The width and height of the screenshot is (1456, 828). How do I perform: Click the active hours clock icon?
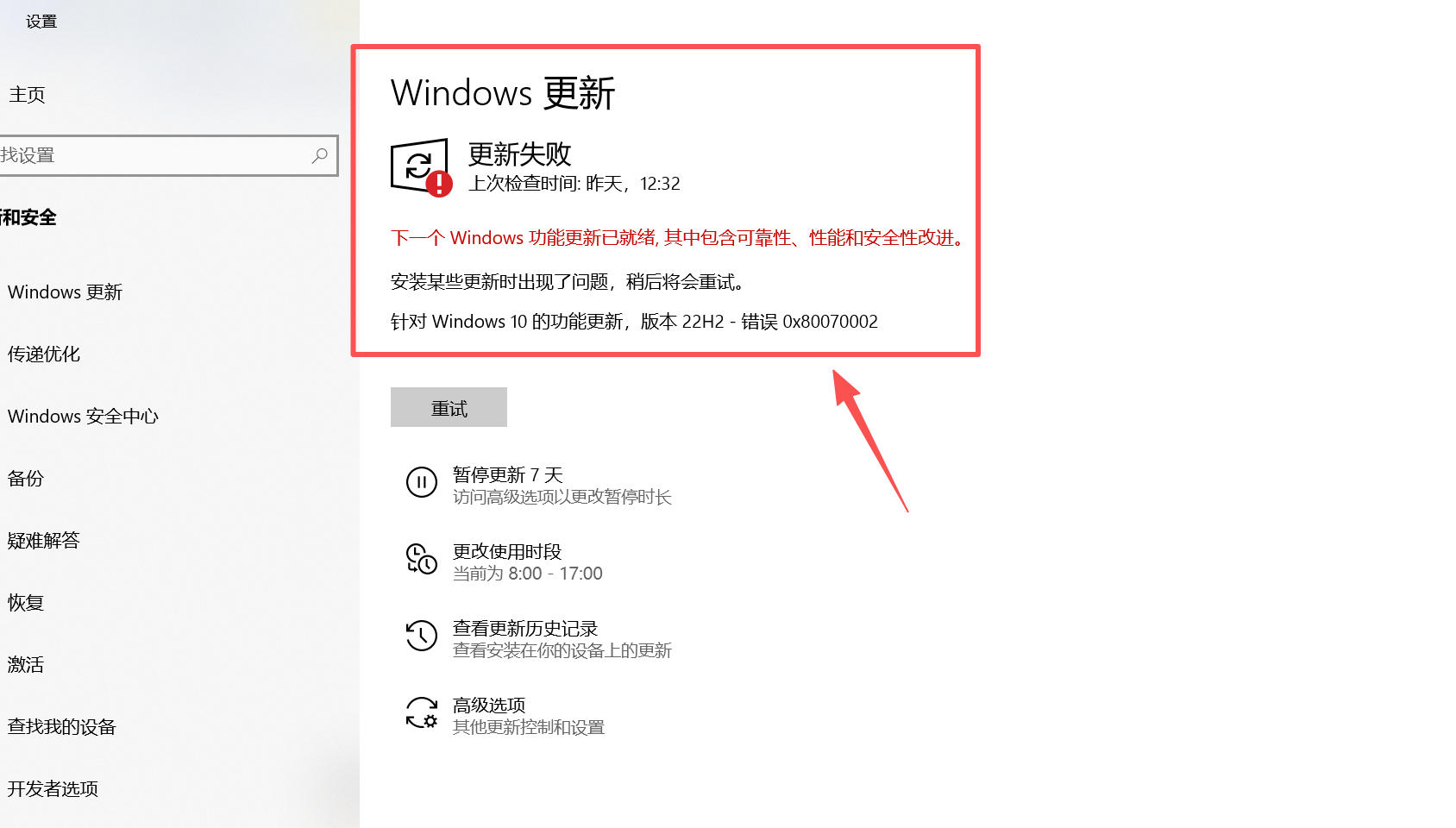pyautogui.click(x=422, y=559)
